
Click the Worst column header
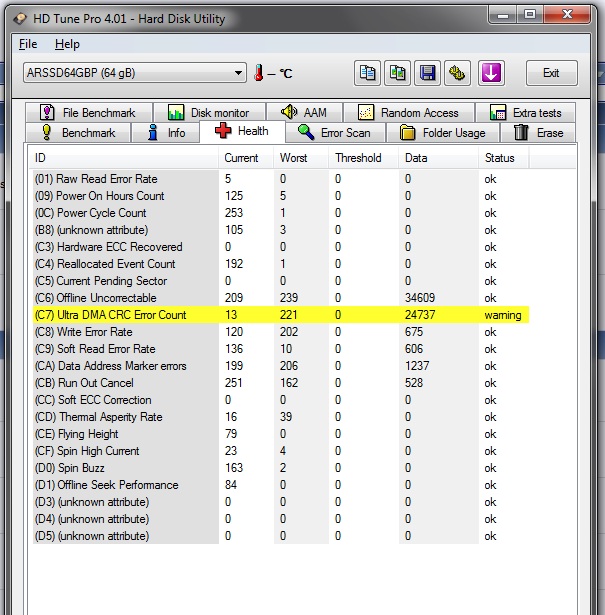301,158
